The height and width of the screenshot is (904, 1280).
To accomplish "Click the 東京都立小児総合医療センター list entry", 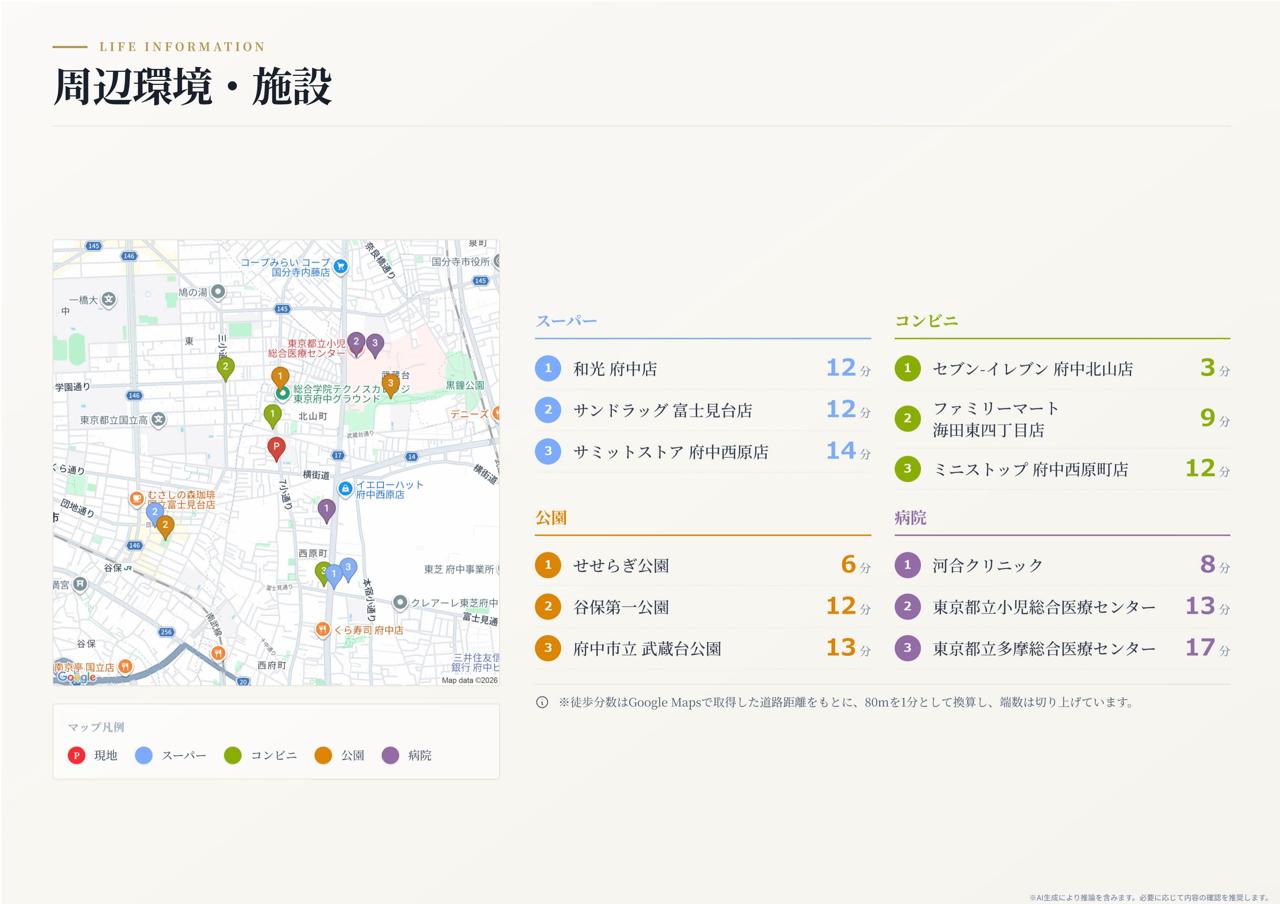I will click(1062, 607).
